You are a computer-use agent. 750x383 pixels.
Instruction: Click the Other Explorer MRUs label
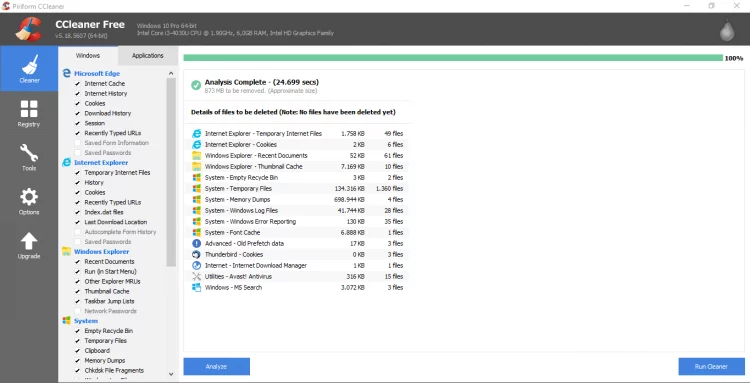pyautogui.click(x=112, y=282)
